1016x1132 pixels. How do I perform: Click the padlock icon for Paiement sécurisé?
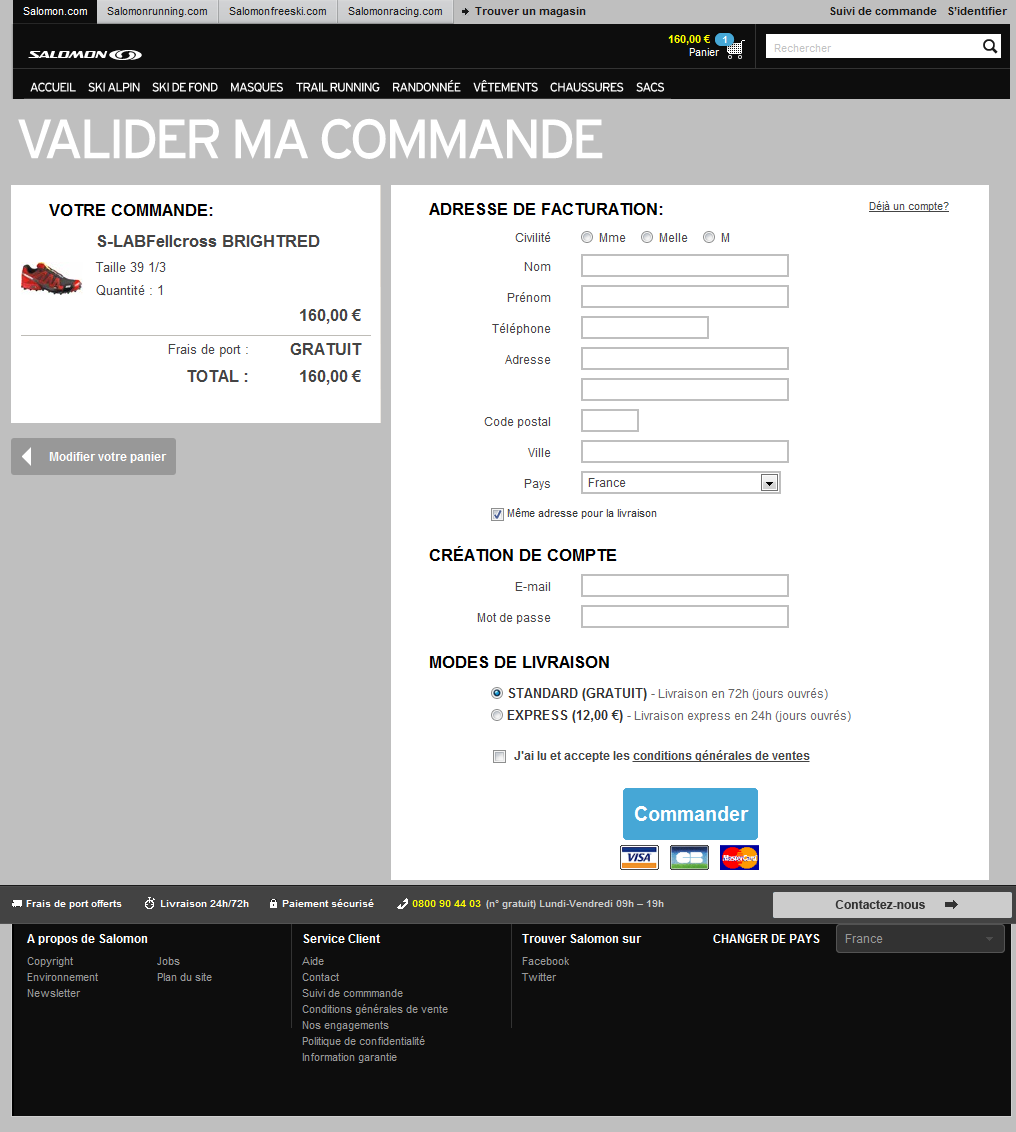(273, 903)
